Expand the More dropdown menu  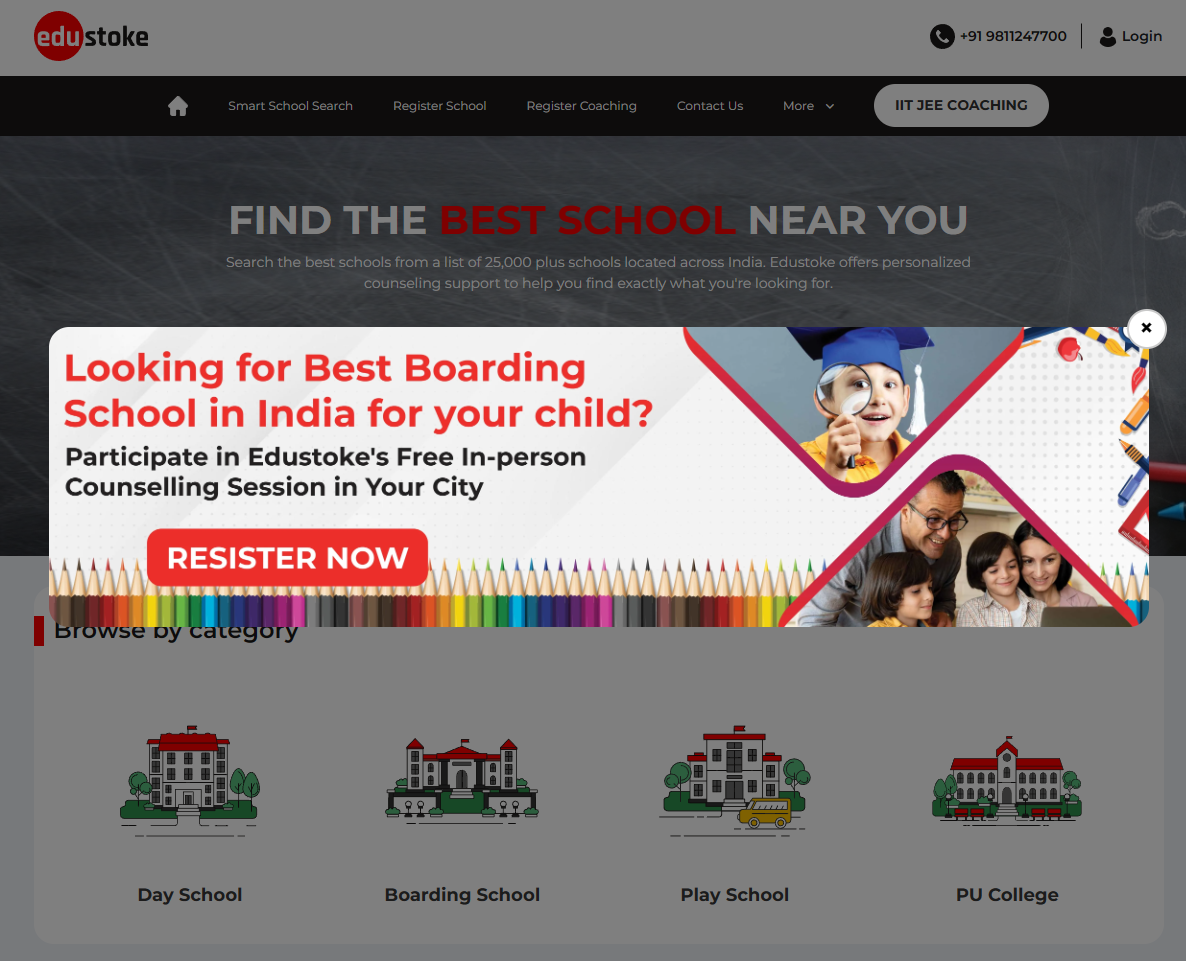[x=808, y=106]
